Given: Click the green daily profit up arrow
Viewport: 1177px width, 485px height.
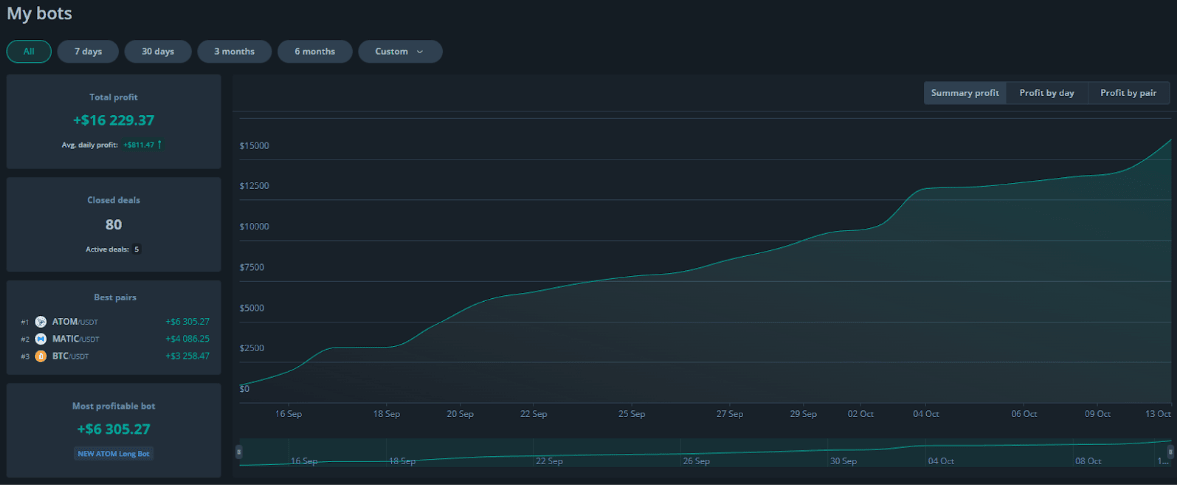Looking at the screenshot, I should tap(159, 145).
